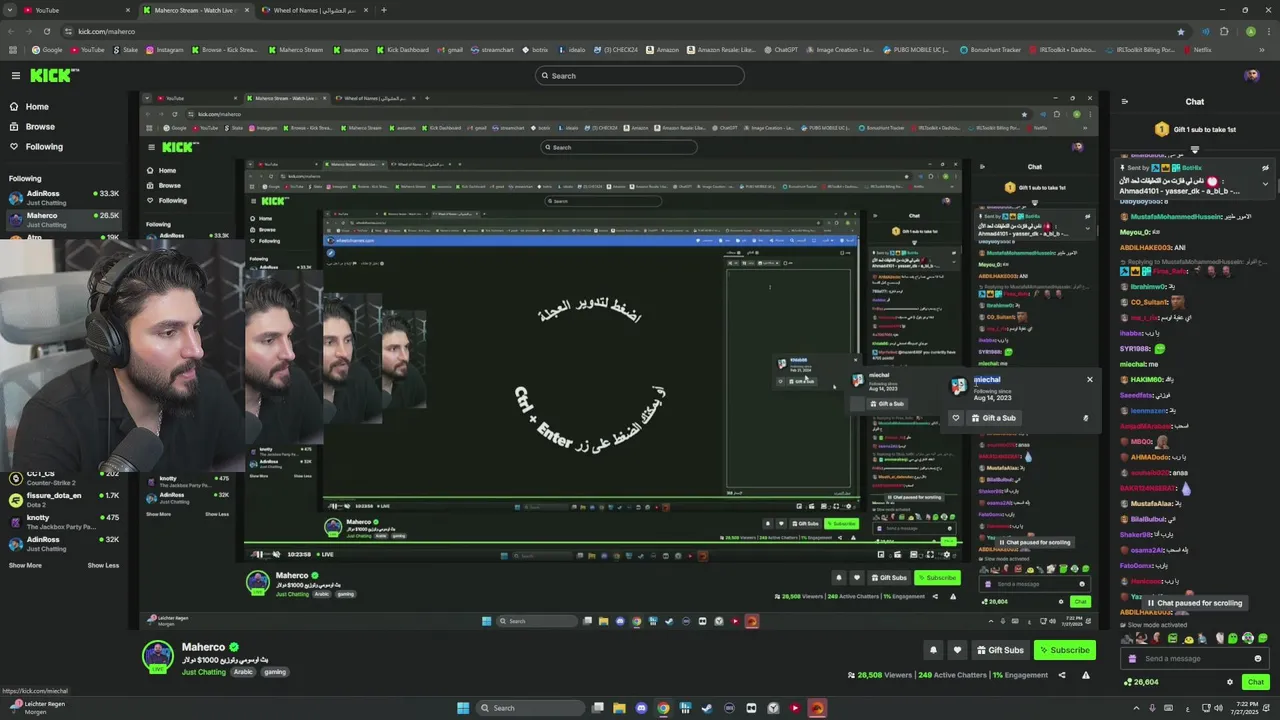Open Maherco channel in Following list
The height and width of the screenshot is (720, 1280).
point(64,218)
